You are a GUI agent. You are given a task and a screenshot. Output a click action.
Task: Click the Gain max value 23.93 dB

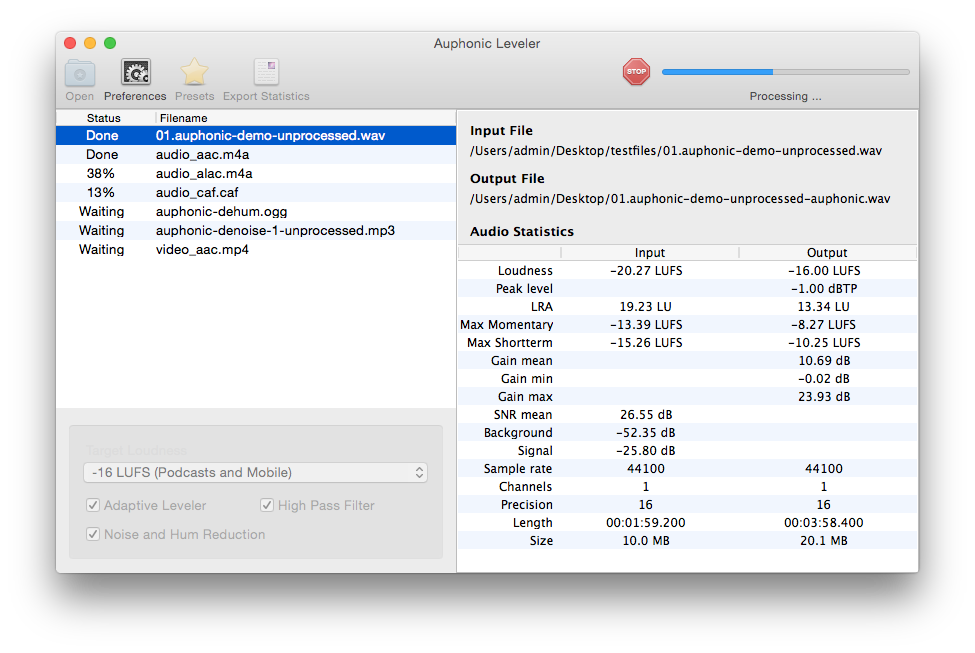tap(824, 397)
